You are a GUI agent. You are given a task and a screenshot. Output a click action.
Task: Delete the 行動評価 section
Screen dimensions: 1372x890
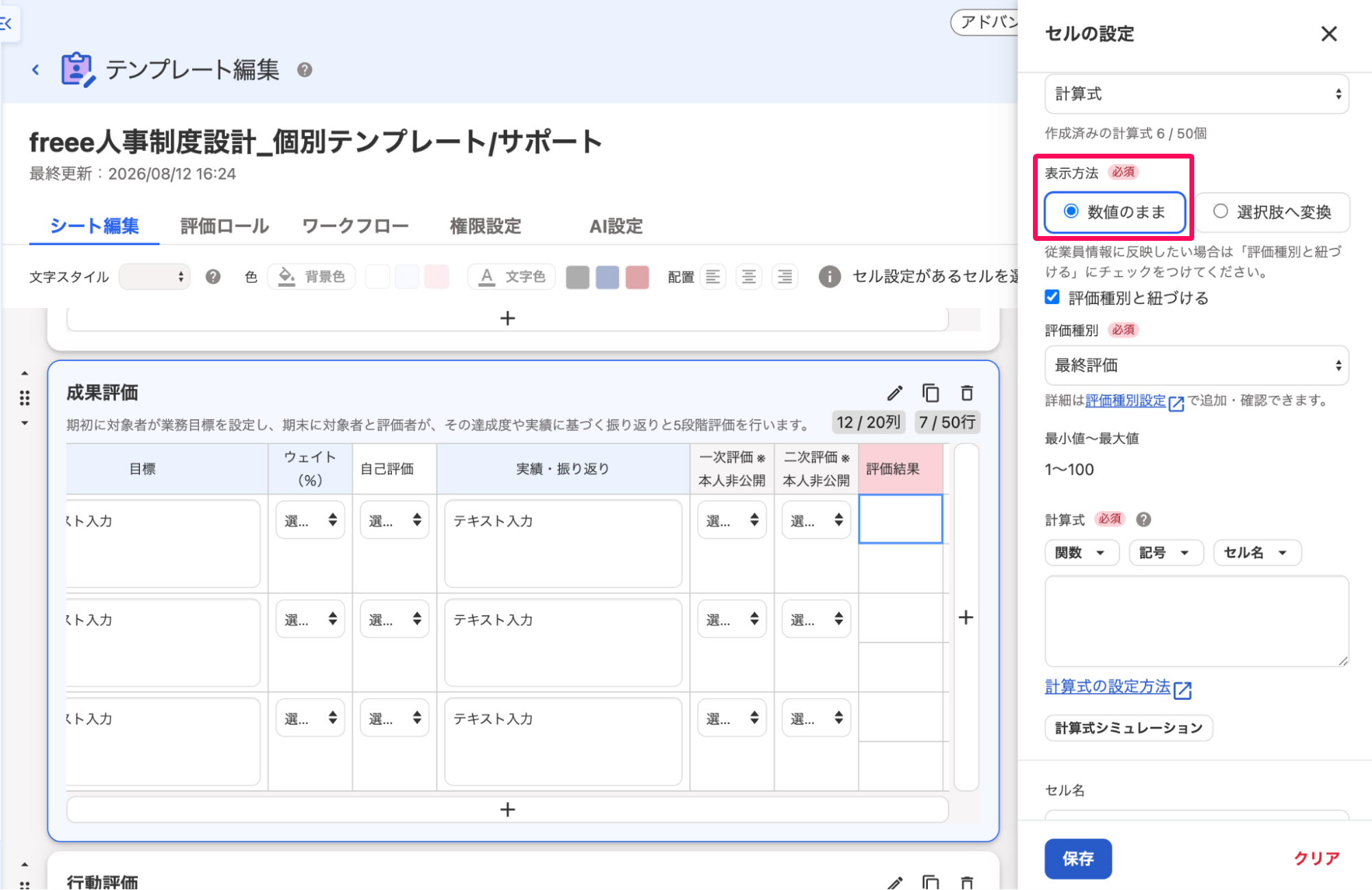967,882
